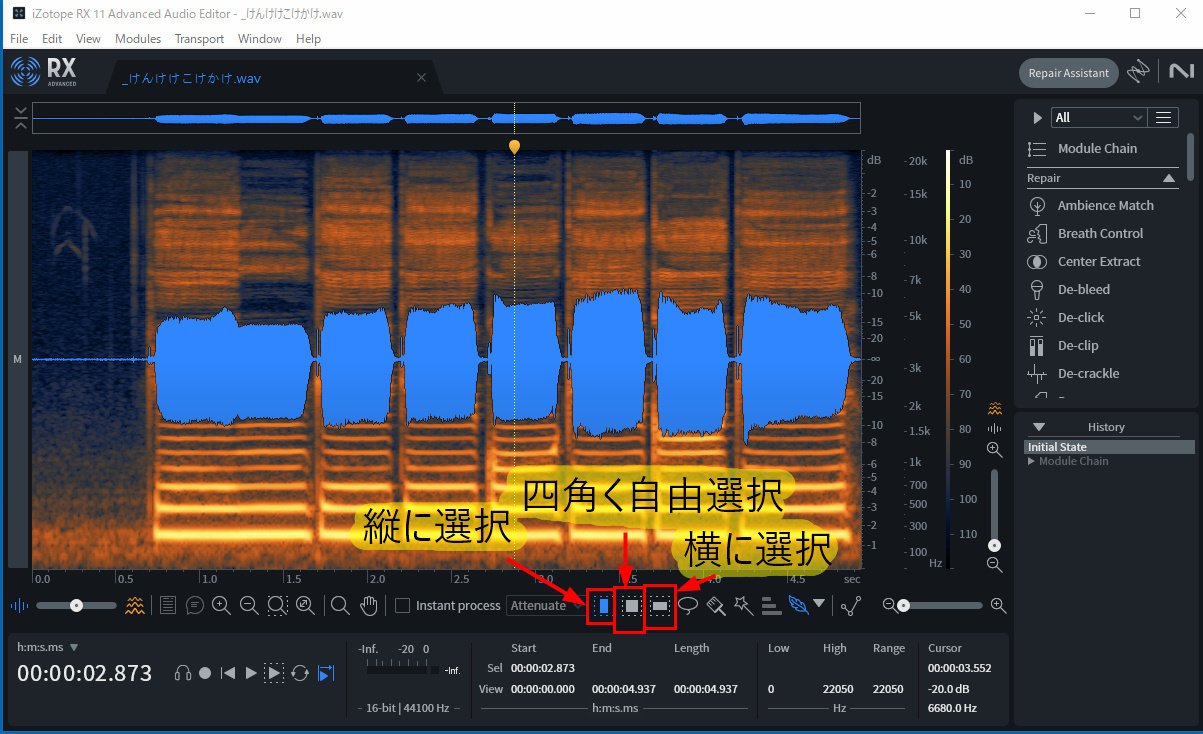
Task: Activate the Grab (hand) pan tool
Action: point(369,605)
